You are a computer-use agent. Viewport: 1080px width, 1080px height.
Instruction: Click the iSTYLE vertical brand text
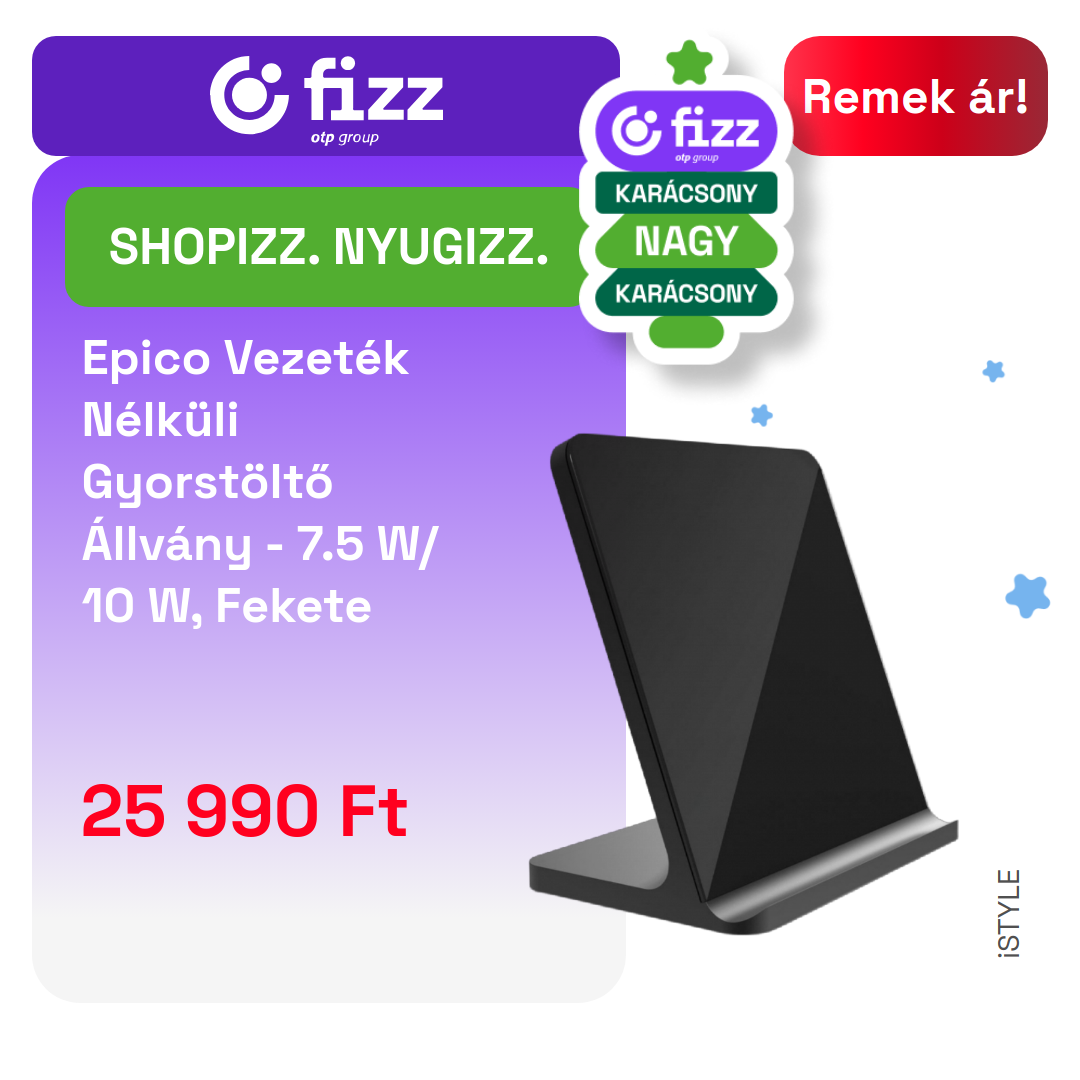(x=1008, y=913)
